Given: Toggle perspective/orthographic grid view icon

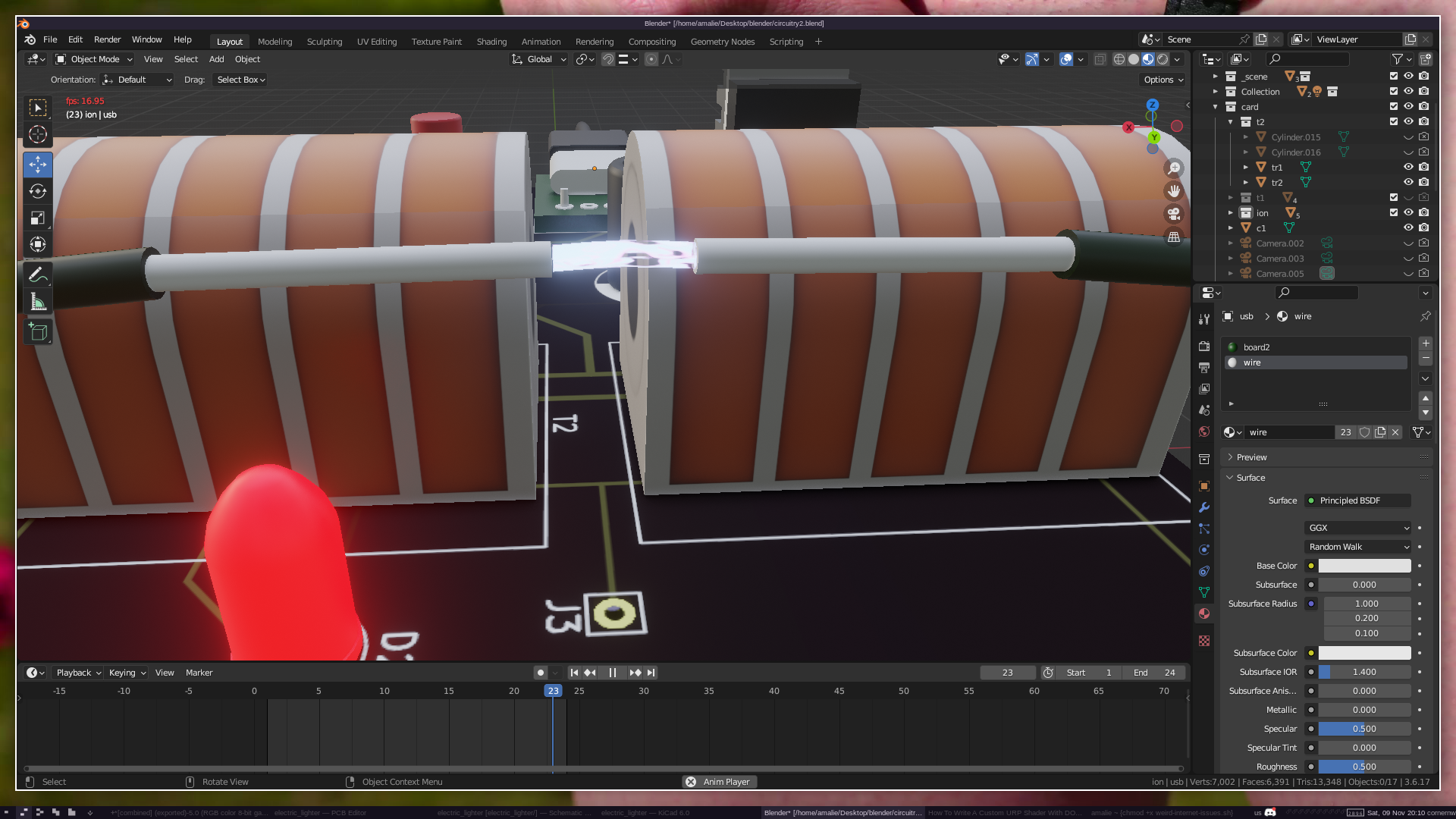Looking at the screenshot, I should coord(1174,237).
